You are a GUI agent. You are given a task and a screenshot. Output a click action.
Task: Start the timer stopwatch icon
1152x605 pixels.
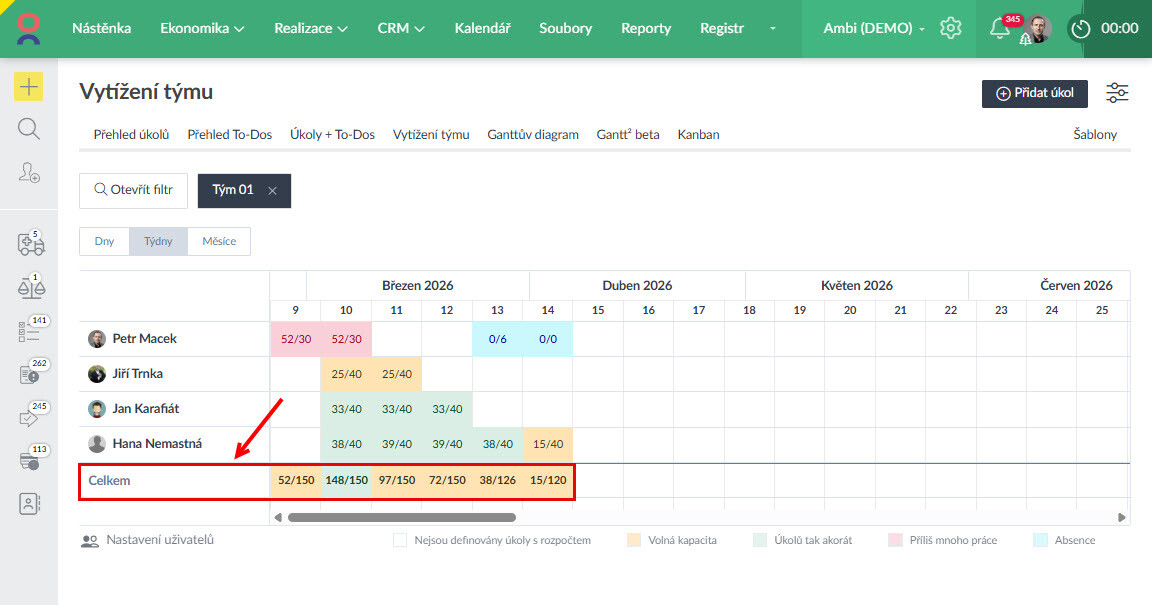pos(1080,29)
